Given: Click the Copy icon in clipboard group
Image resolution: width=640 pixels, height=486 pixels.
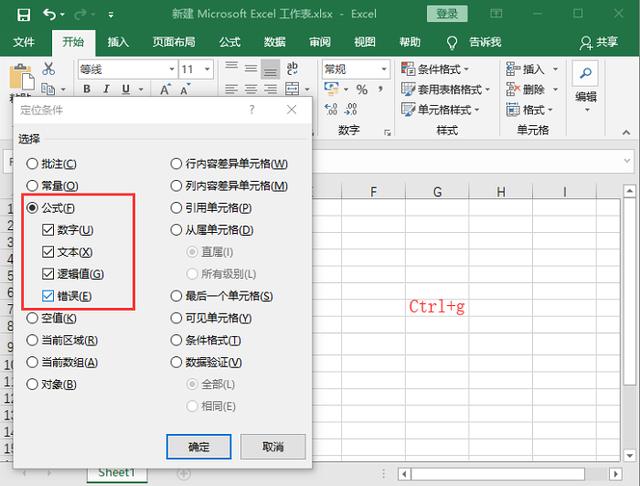Looking at the screenshot, I should 48,89.
